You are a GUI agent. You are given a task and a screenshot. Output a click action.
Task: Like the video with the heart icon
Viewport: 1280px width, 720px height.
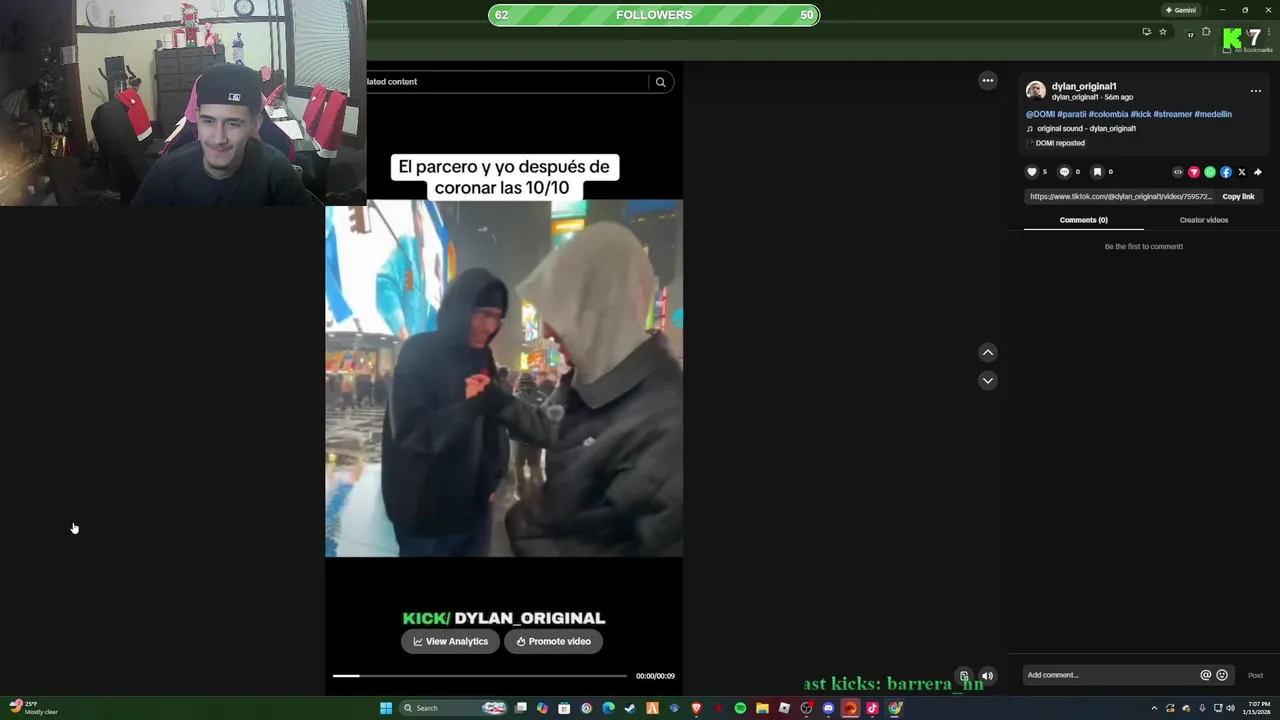(x=1032, y=172)
